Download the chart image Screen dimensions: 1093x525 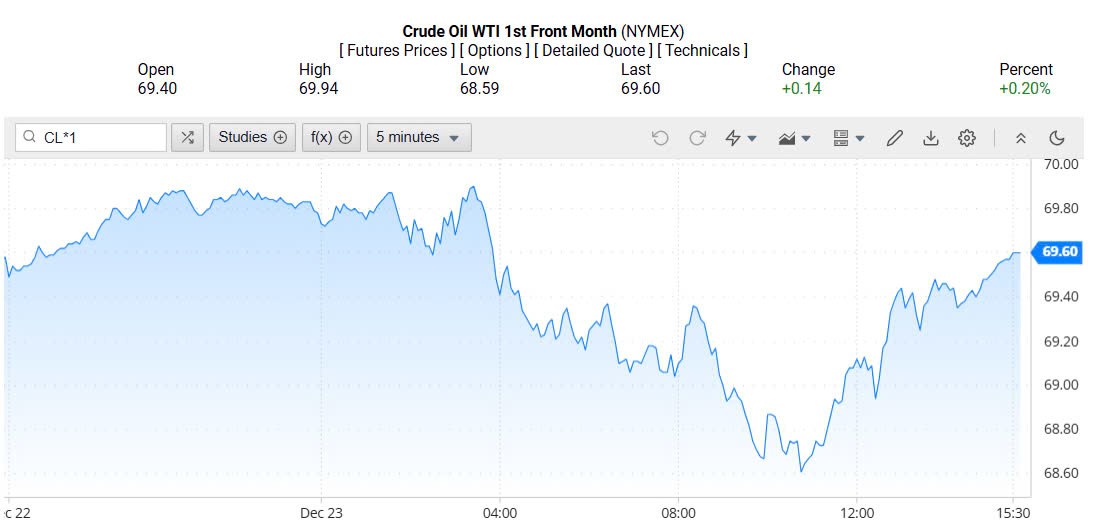tap(931, 138)
